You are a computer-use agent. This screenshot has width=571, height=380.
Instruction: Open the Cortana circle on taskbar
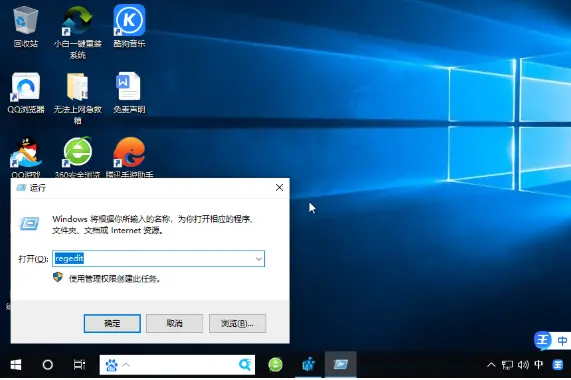tap(48, 364)
